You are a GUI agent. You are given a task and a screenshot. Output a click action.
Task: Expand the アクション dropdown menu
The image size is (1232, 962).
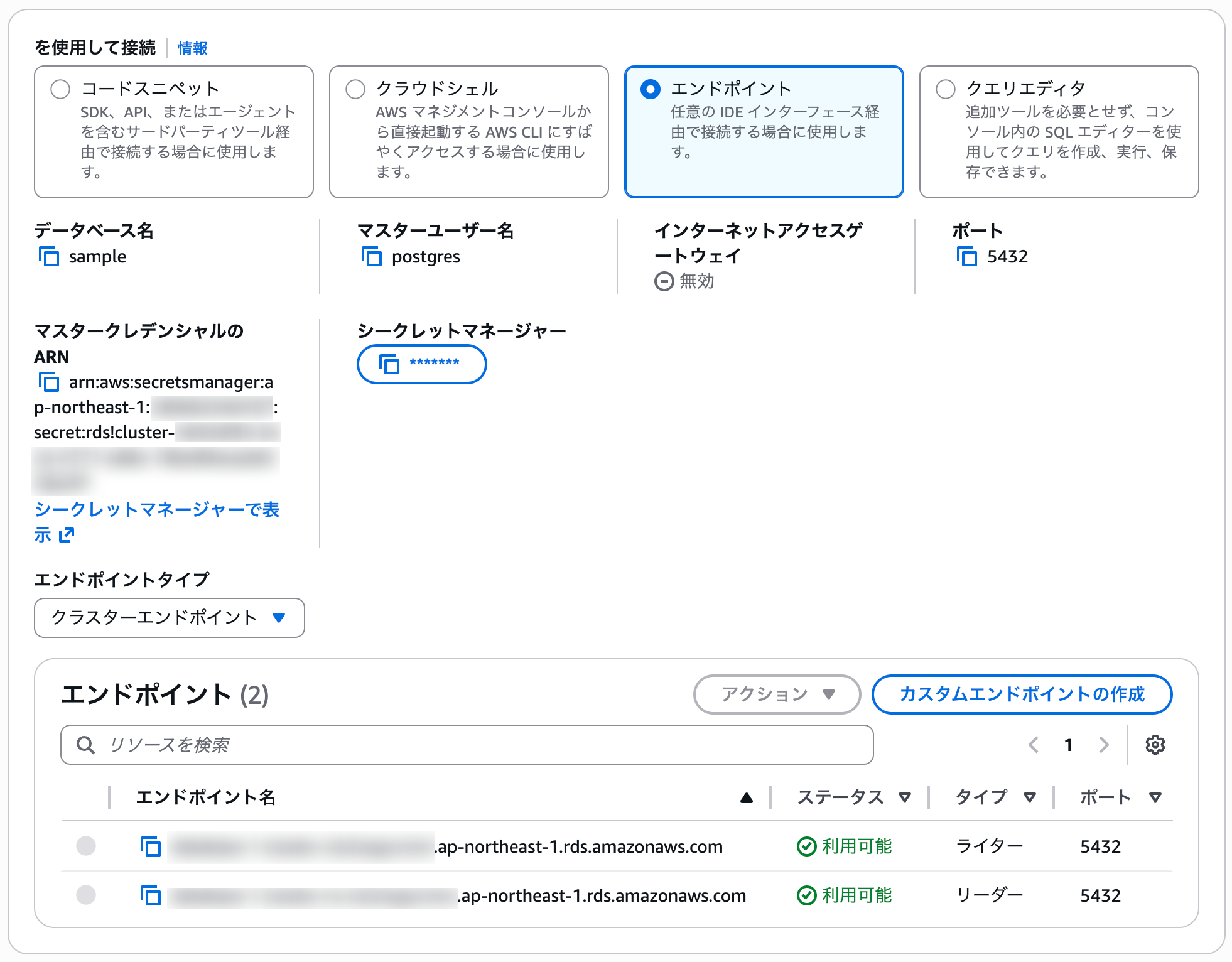(777, 694)
